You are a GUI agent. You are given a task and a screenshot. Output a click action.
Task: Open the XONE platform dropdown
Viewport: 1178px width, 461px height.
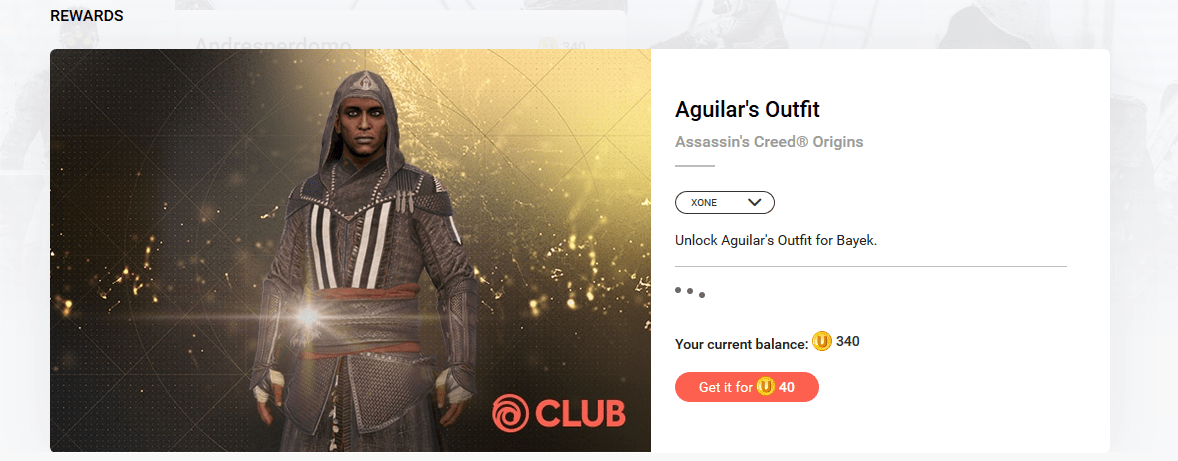[x=724, y=203]
